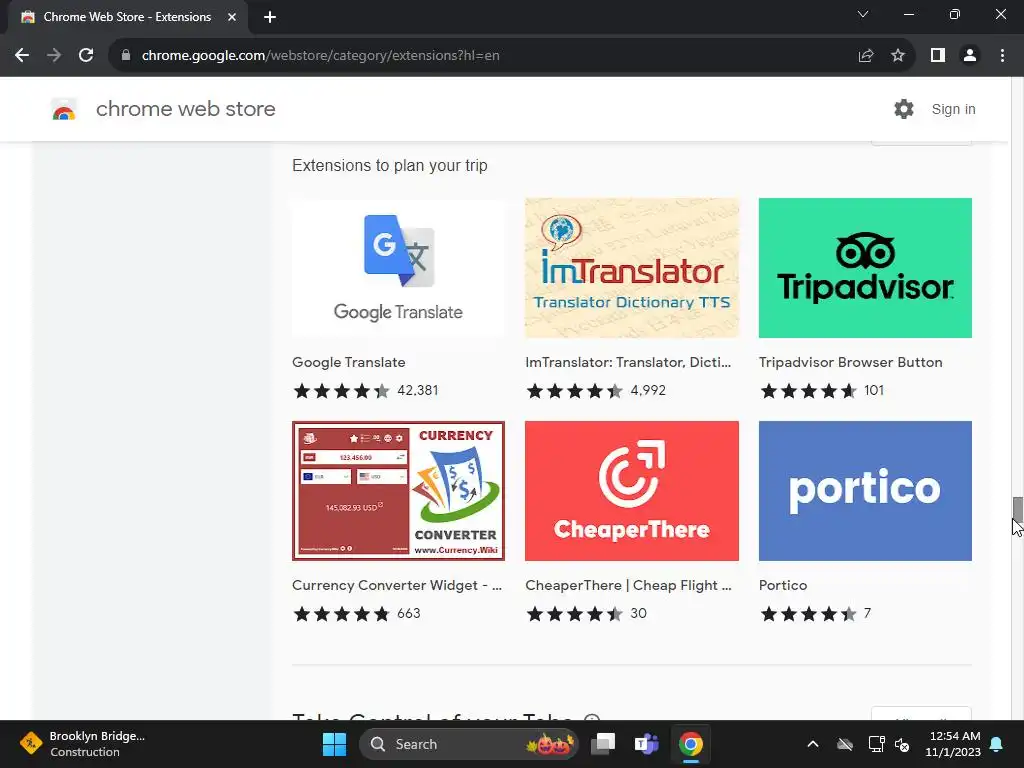Click Google Translate's star rating
Screen dimensions: 1024x768
[342, 391]
